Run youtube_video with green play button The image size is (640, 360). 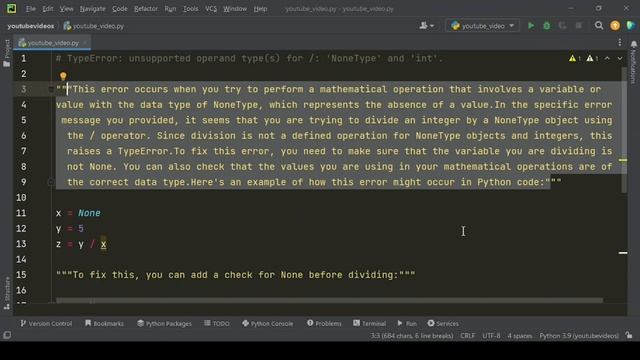pyautogui.click(x=531, y=26)
